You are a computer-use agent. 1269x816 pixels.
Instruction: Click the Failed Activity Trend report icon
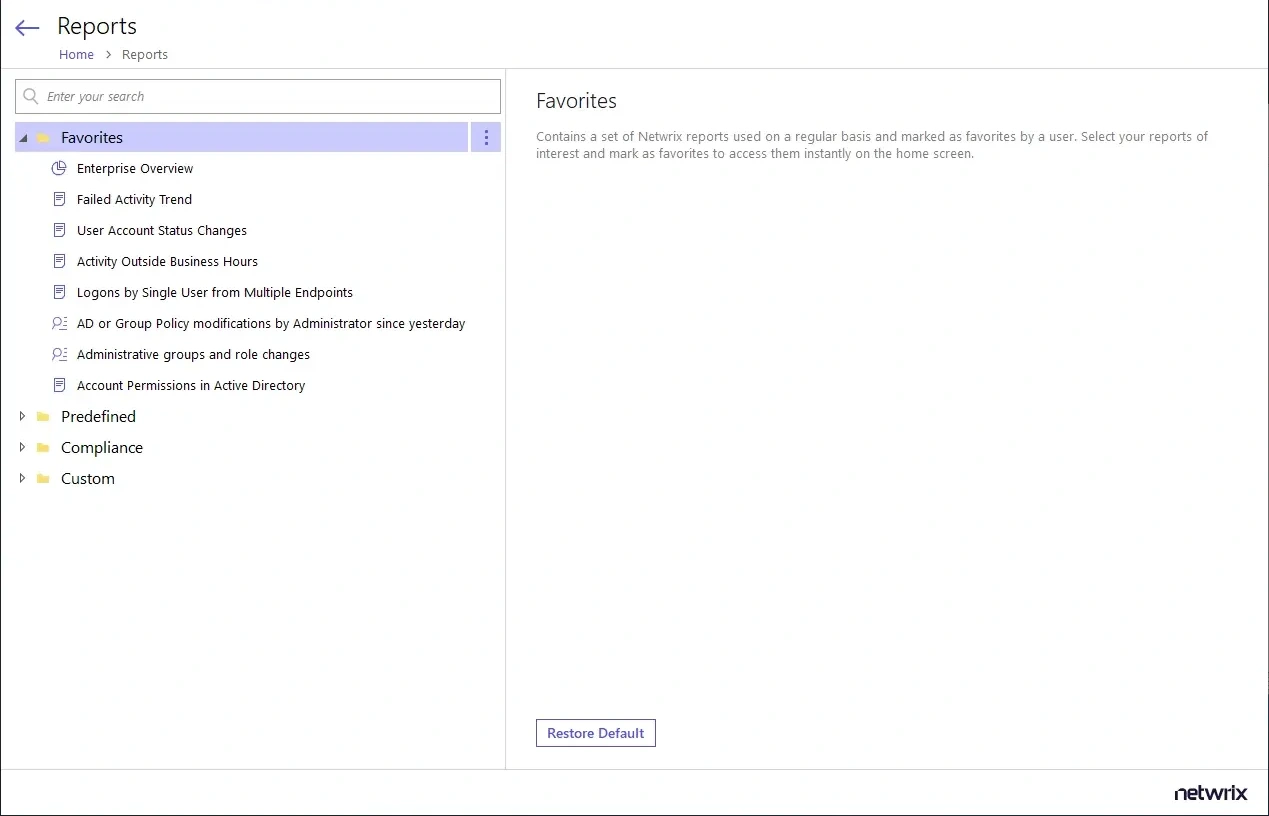(59, 199)
